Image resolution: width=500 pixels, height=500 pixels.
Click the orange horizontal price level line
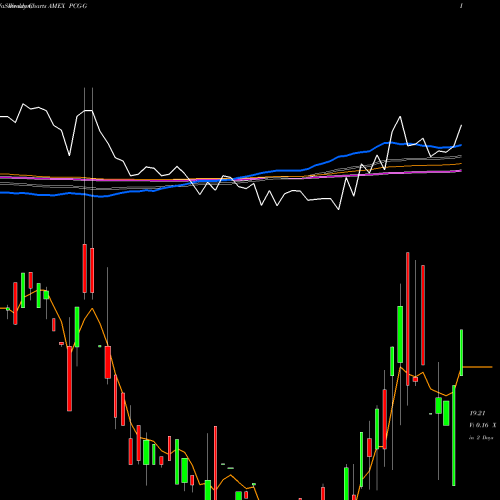pyautogui.click(x=477, y=367)
